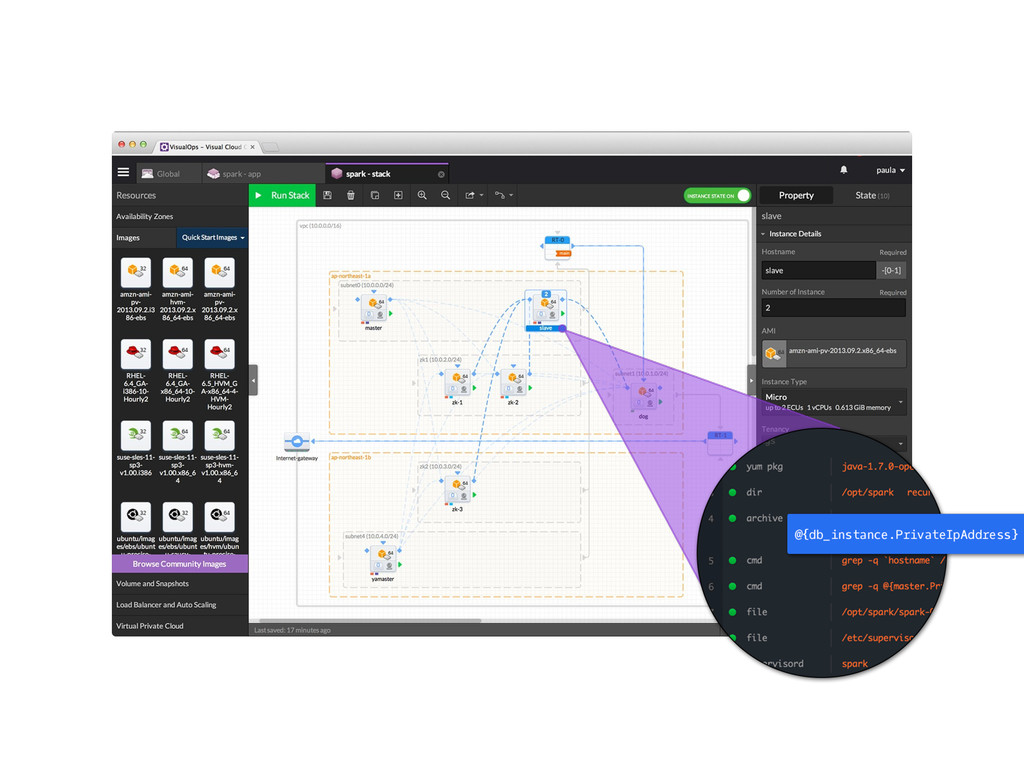The height and width of the screenshot is (768, 1024).
Task: Select the first ubuntu 32-bit image
Action: point(136,527)
